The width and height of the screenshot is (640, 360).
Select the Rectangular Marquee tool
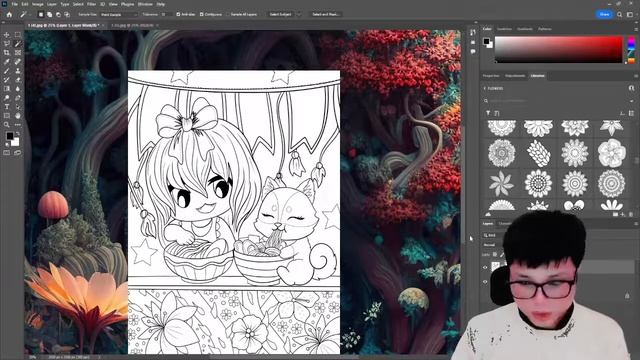[18, 35]
